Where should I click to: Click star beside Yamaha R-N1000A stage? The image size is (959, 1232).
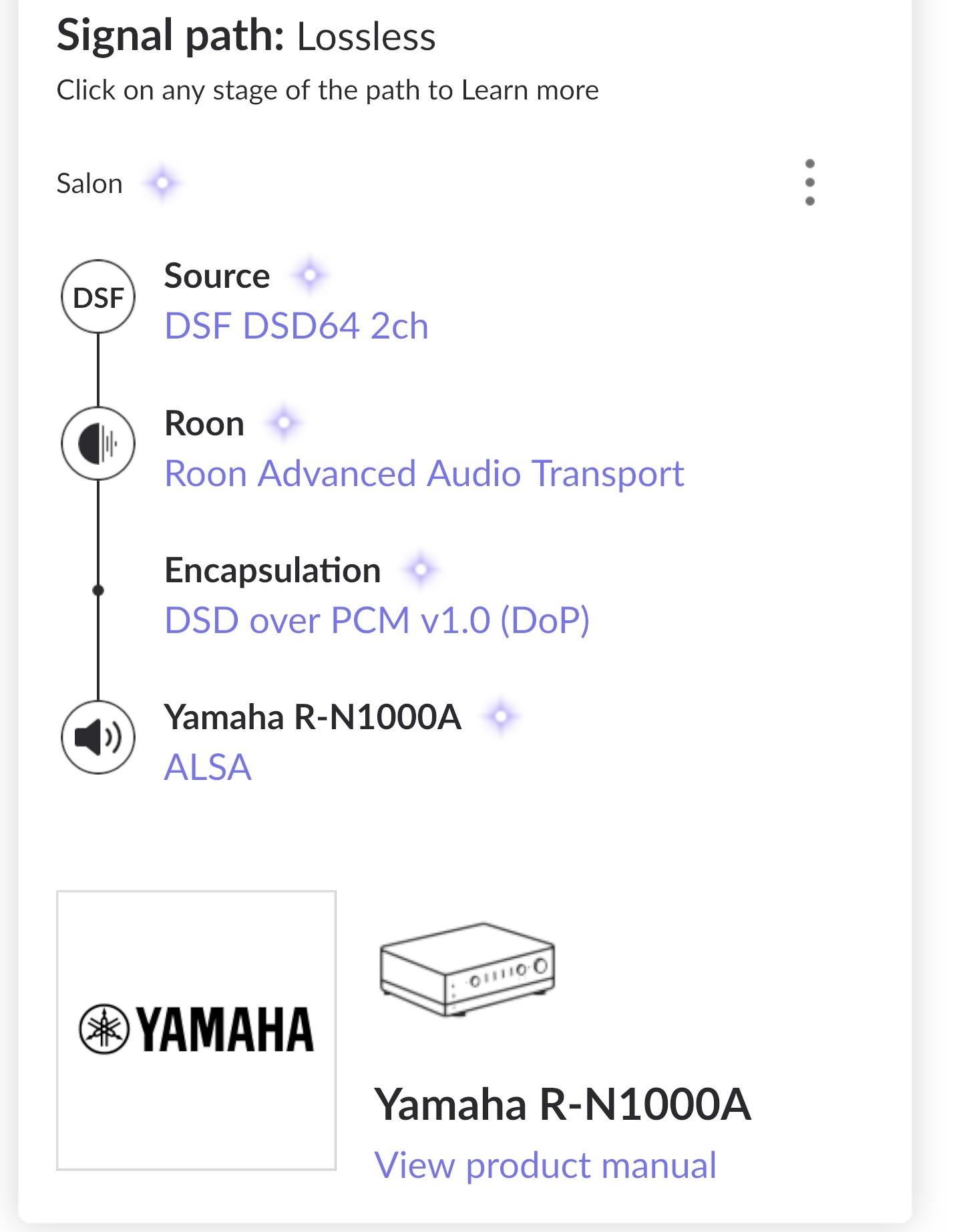coord(502,716)
